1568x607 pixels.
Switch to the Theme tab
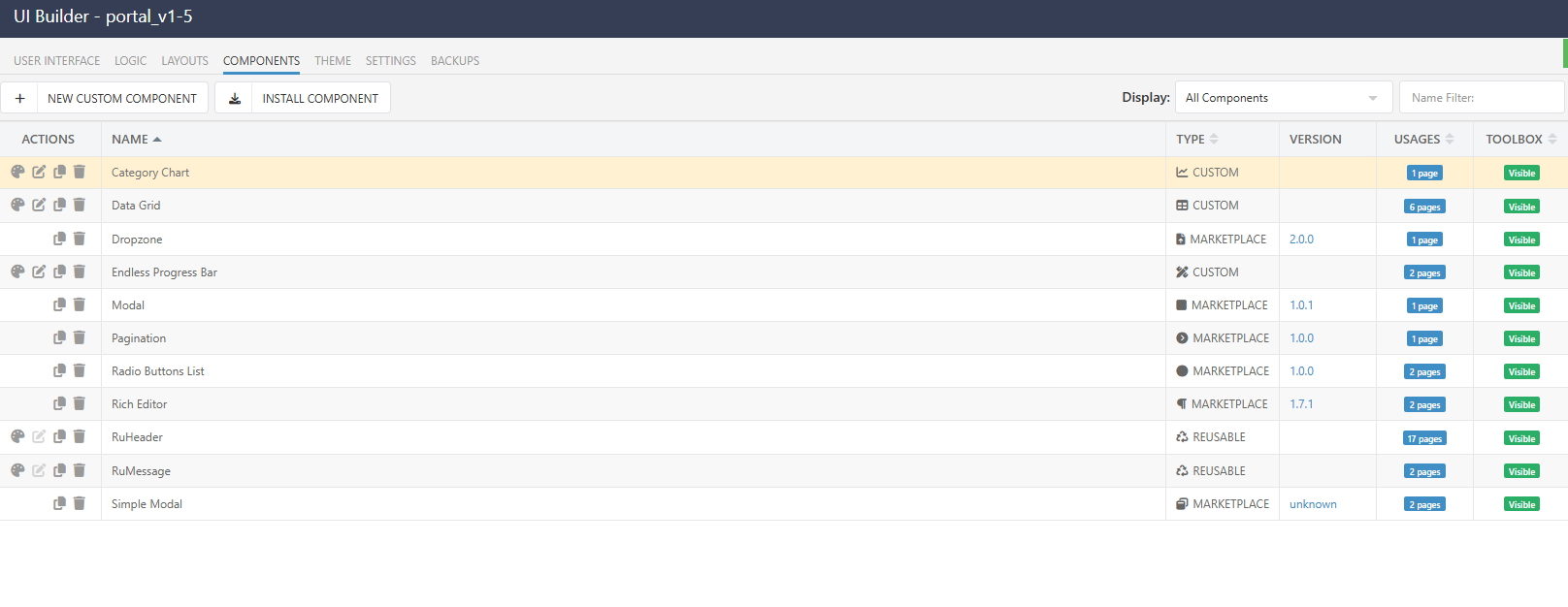coord(333,60)
